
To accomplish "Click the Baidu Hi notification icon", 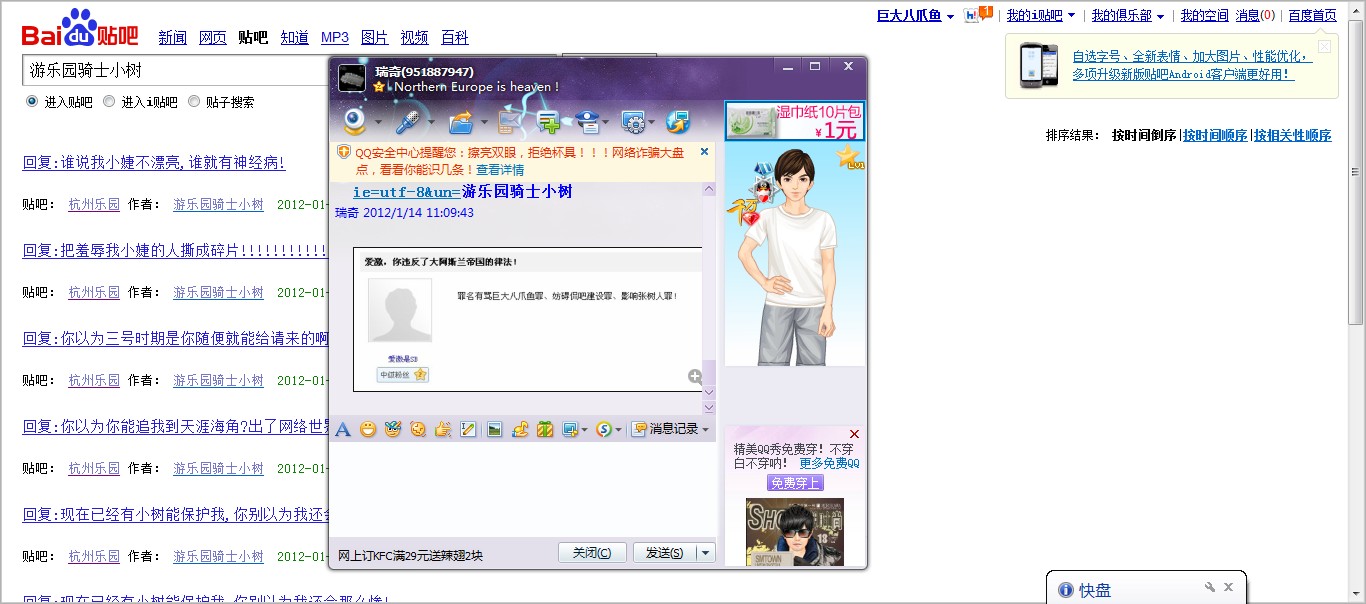I will point(977,14).
